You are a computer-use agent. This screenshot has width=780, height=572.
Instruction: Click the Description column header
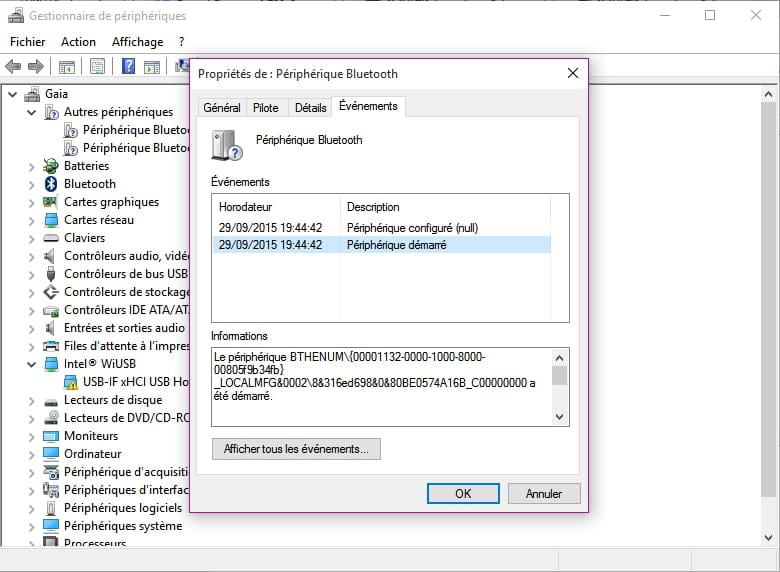pos(446,207)
